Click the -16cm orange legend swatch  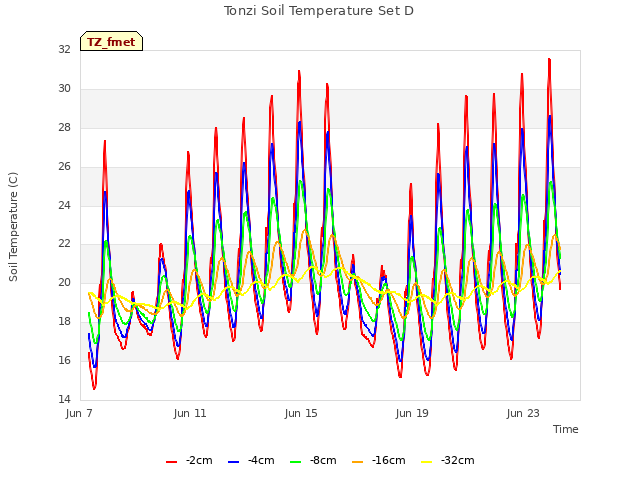[x=357, y=462]
